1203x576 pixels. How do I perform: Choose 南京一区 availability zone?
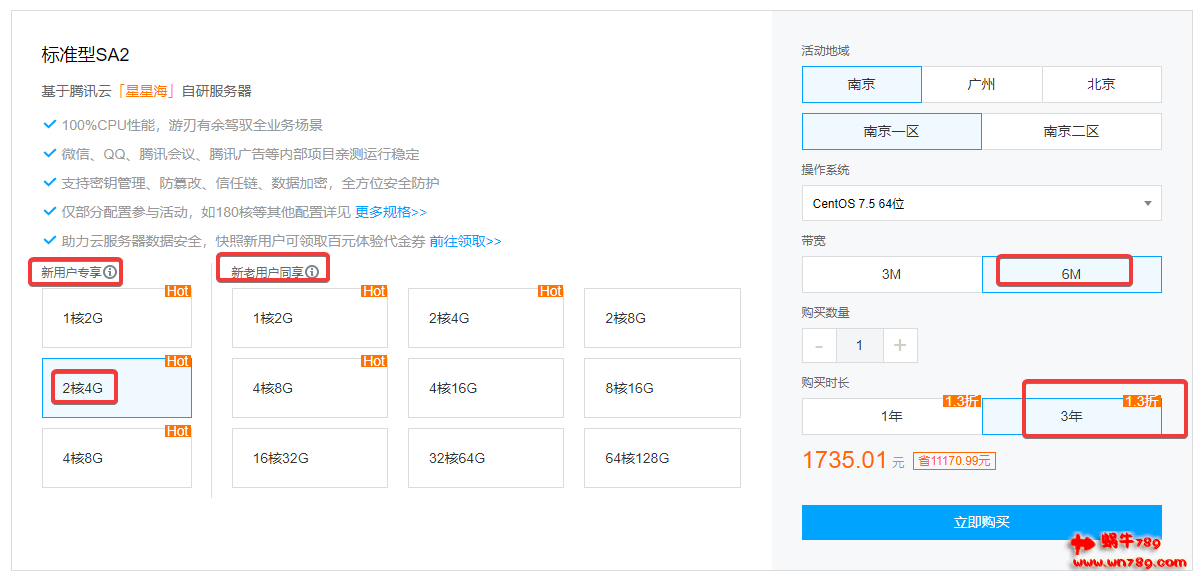coord(891,131)
